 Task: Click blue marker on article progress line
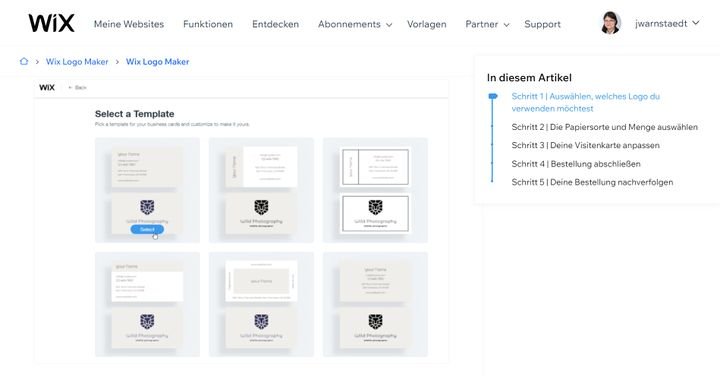pos(493,96)
